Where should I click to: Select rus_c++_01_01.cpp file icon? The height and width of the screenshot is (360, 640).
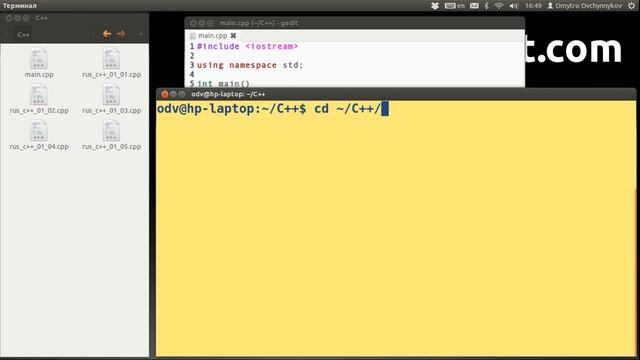coord(111,59)
